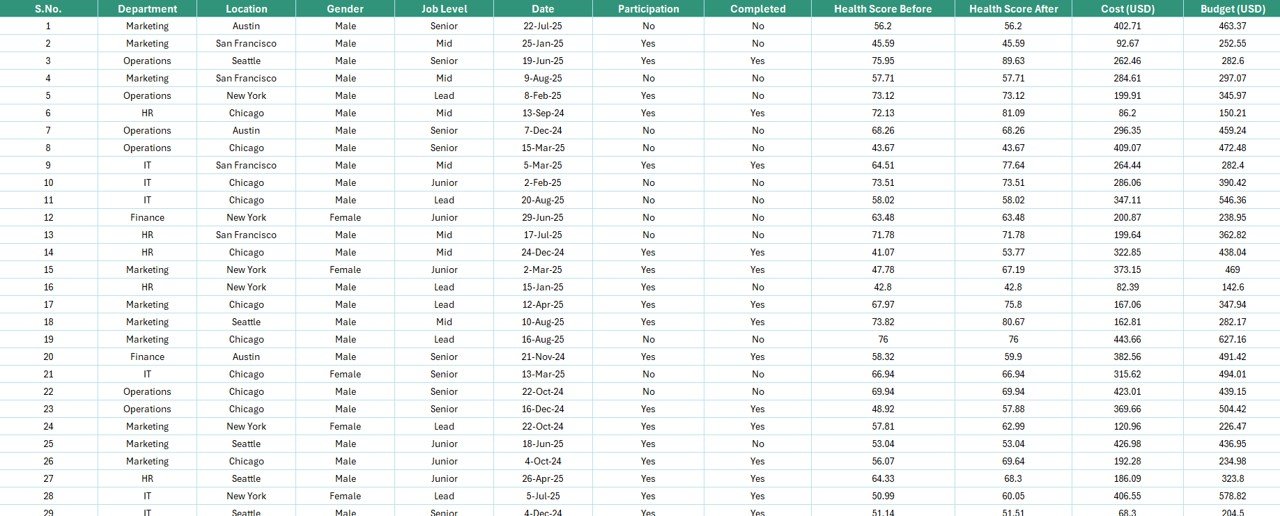Click the Department column header
The image size is (1280, 516).
click(x=147, y=9)
